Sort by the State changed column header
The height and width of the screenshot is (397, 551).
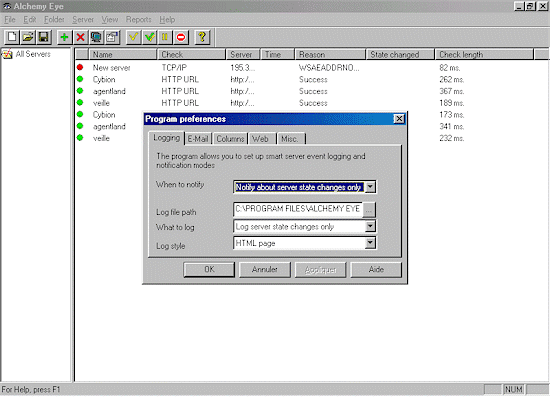tap(401, 54)
